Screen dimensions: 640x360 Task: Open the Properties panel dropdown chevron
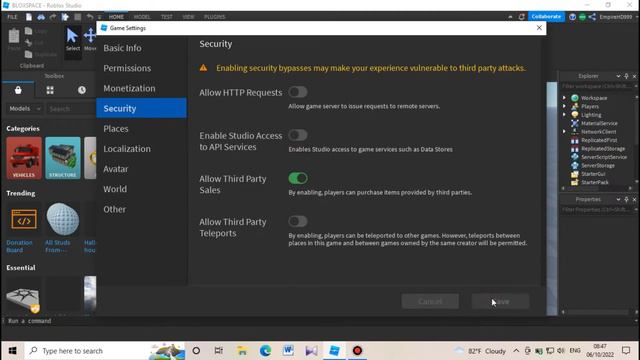point(618,200)
